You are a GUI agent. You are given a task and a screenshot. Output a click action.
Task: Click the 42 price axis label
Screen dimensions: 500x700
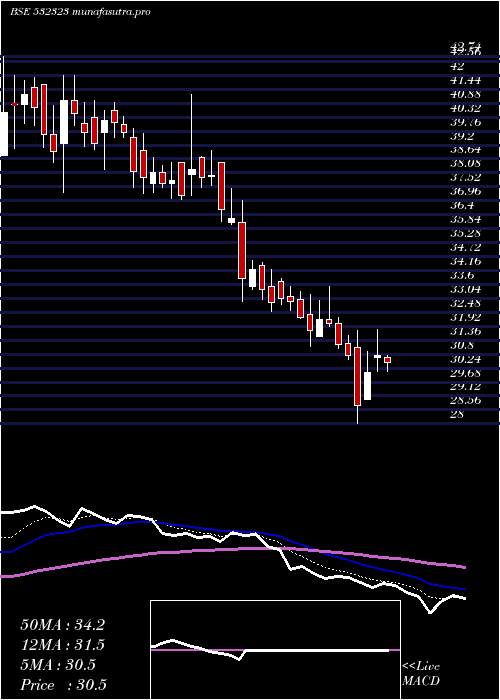[x=458, y=66]
